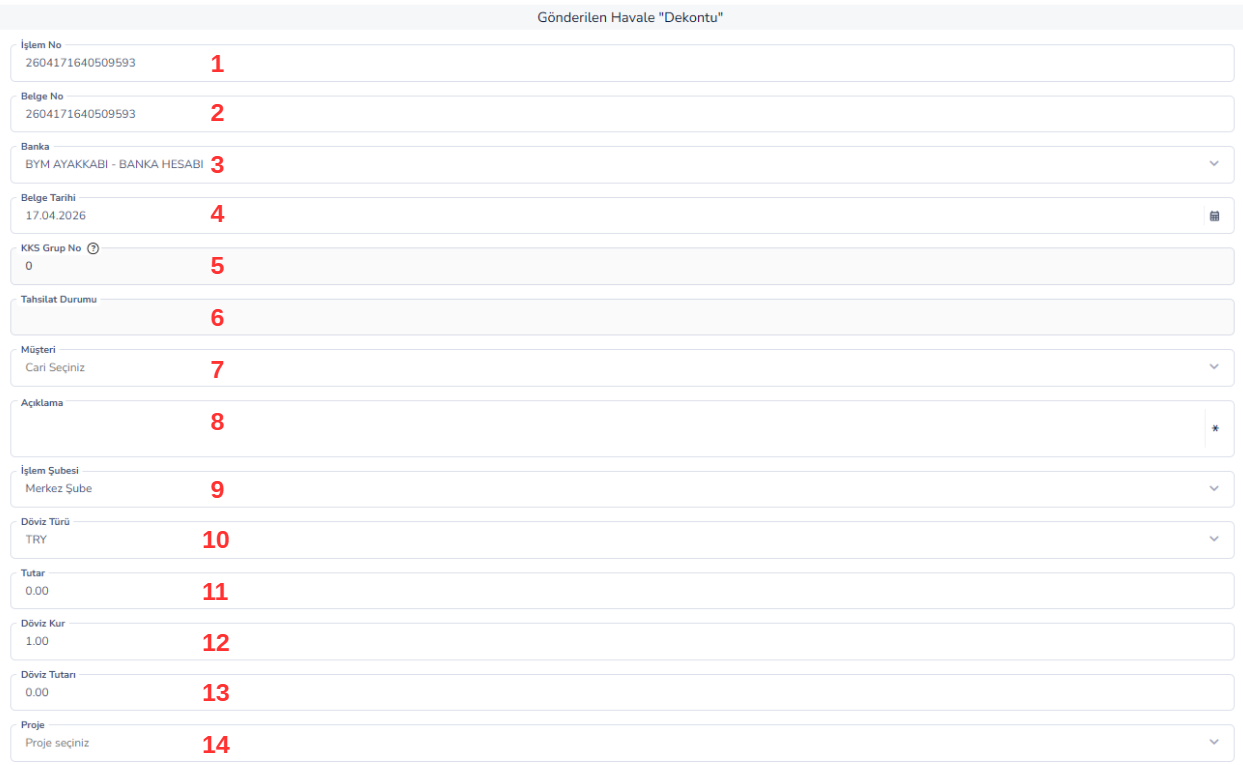1243x765 pixels.
Task: Expand the Proje seçiniz dropdown
Action: point(622,742)
